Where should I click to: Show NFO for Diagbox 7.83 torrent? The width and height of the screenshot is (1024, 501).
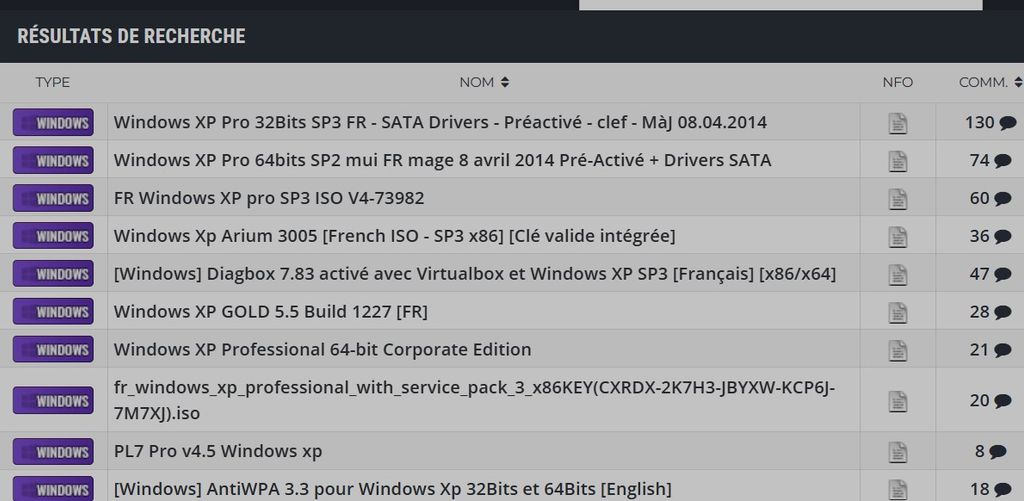[898, 275]
